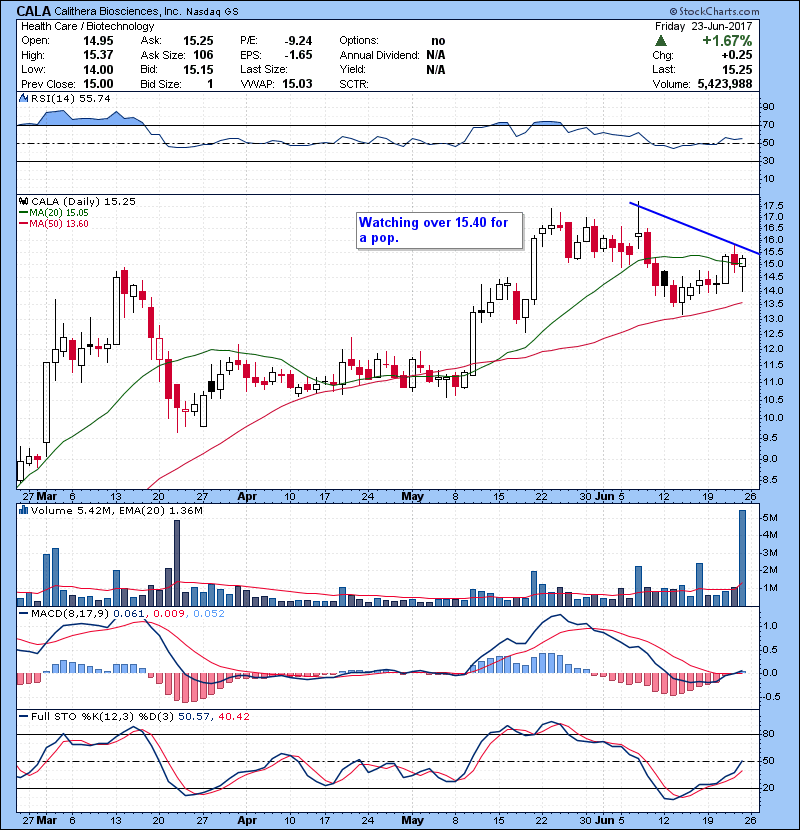Viewport: 800px width, 830px height.
Task: Click the Ask Size 106 value
Action: click(x=203, y=55)
